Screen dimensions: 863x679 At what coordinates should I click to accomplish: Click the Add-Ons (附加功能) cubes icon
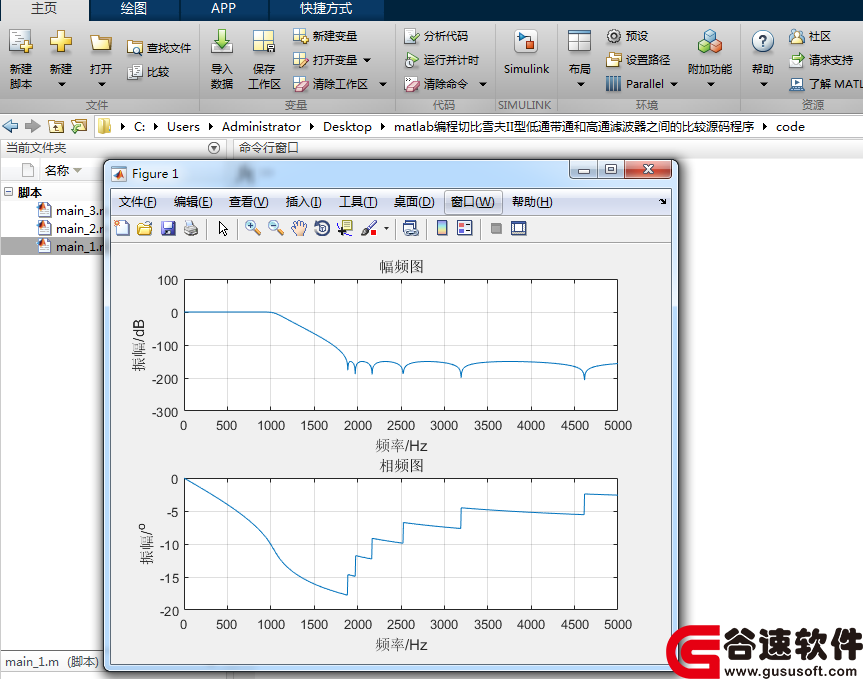[x=709, y=42]
